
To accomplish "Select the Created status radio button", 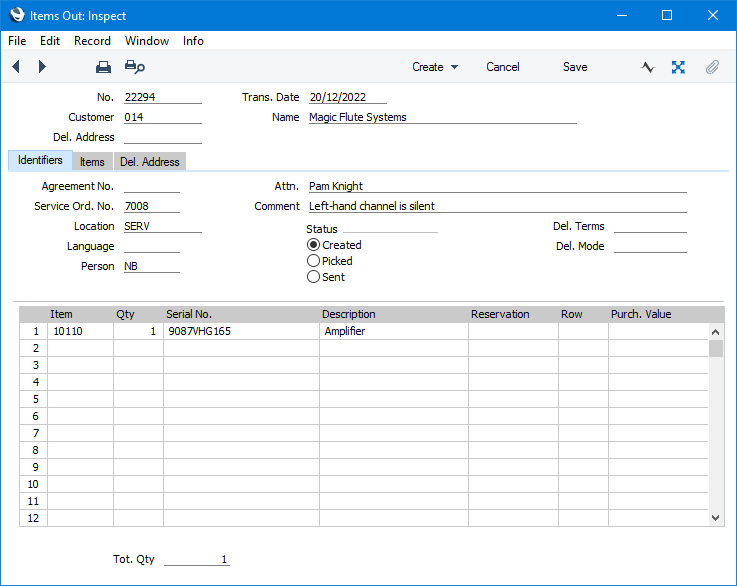I will [314, 245].
